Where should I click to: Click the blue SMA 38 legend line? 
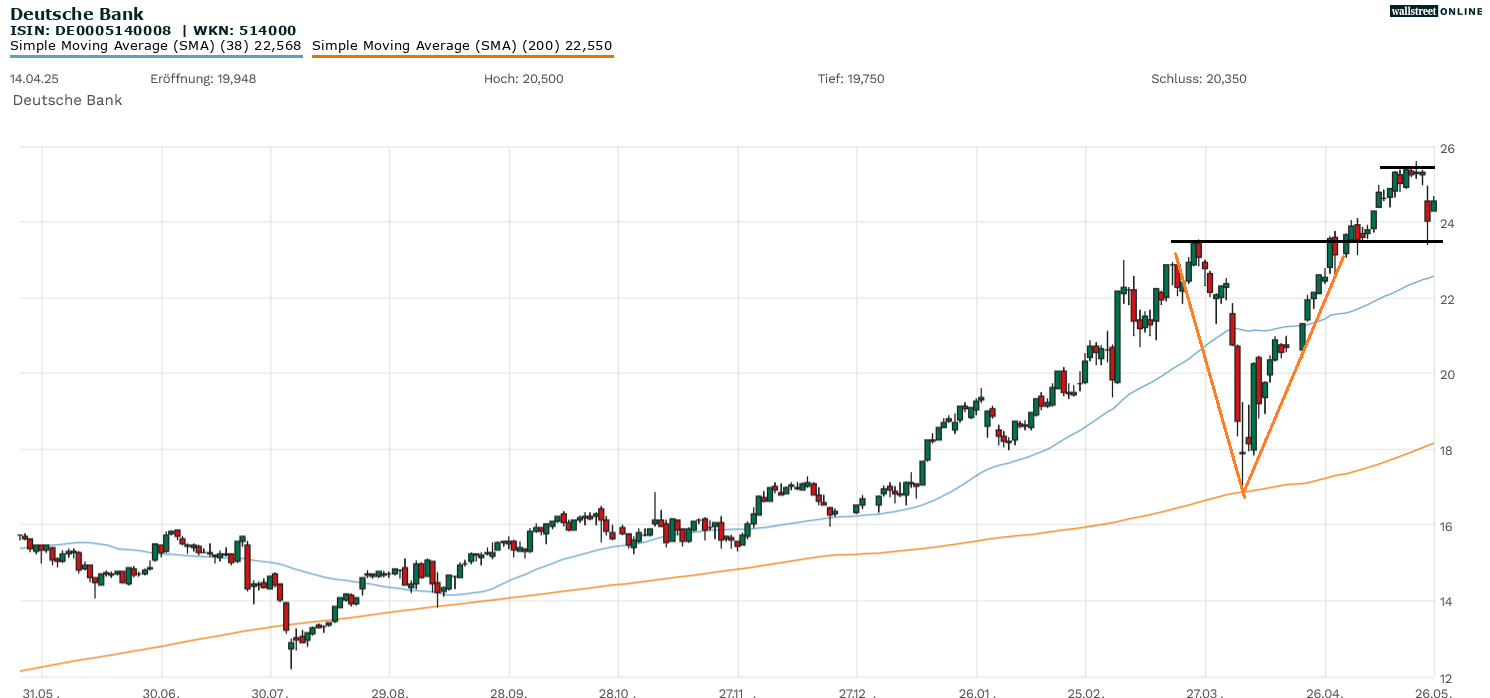coord(155,56)
